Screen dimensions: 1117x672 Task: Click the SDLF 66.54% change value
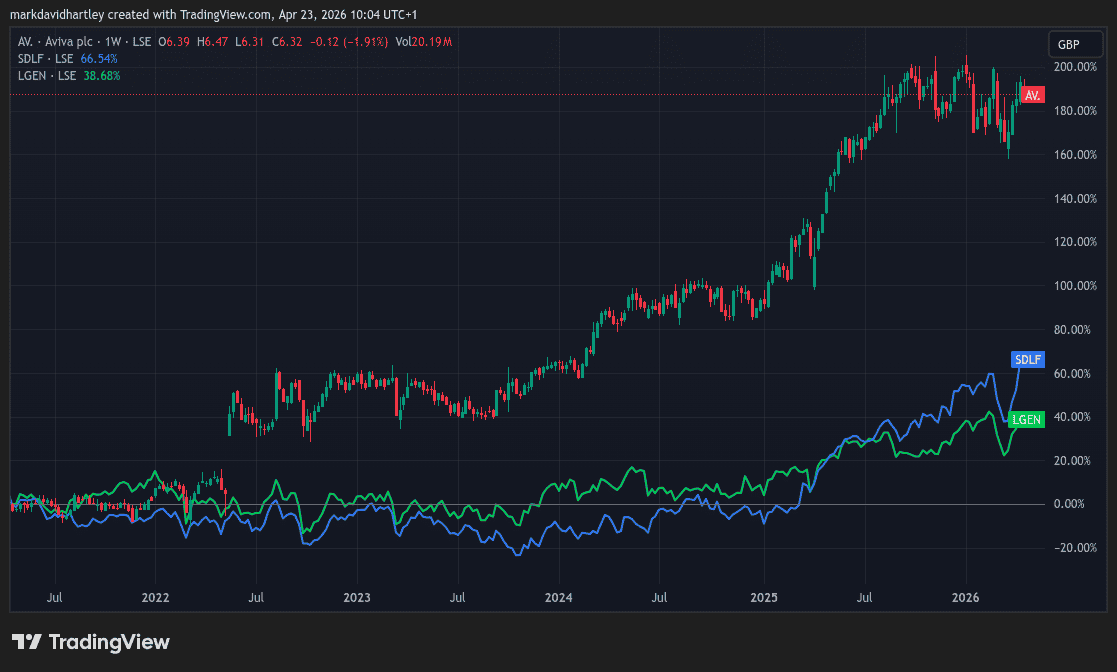tap(99, 58)
